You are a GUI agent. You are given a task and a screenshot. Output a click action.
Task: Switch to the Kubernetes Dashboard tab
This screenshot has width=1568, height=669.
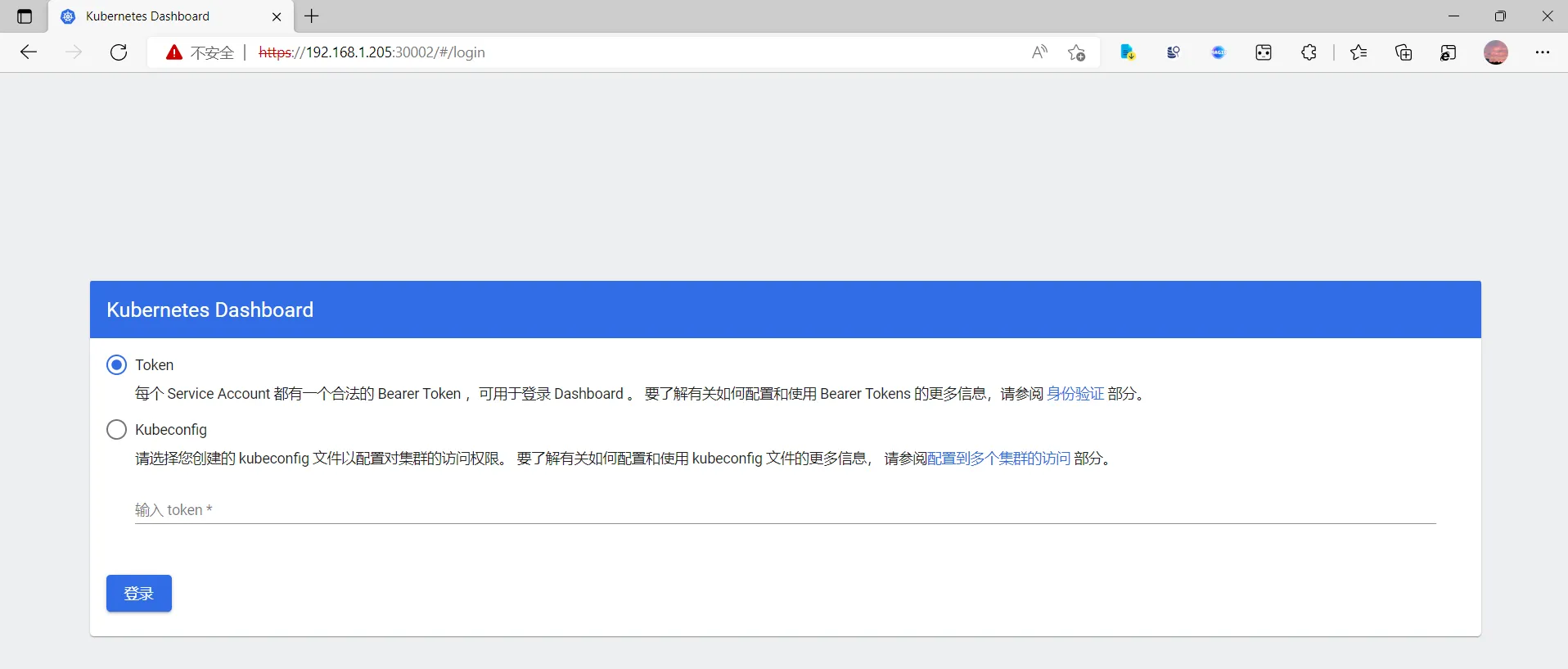click(x=171, y=16)
